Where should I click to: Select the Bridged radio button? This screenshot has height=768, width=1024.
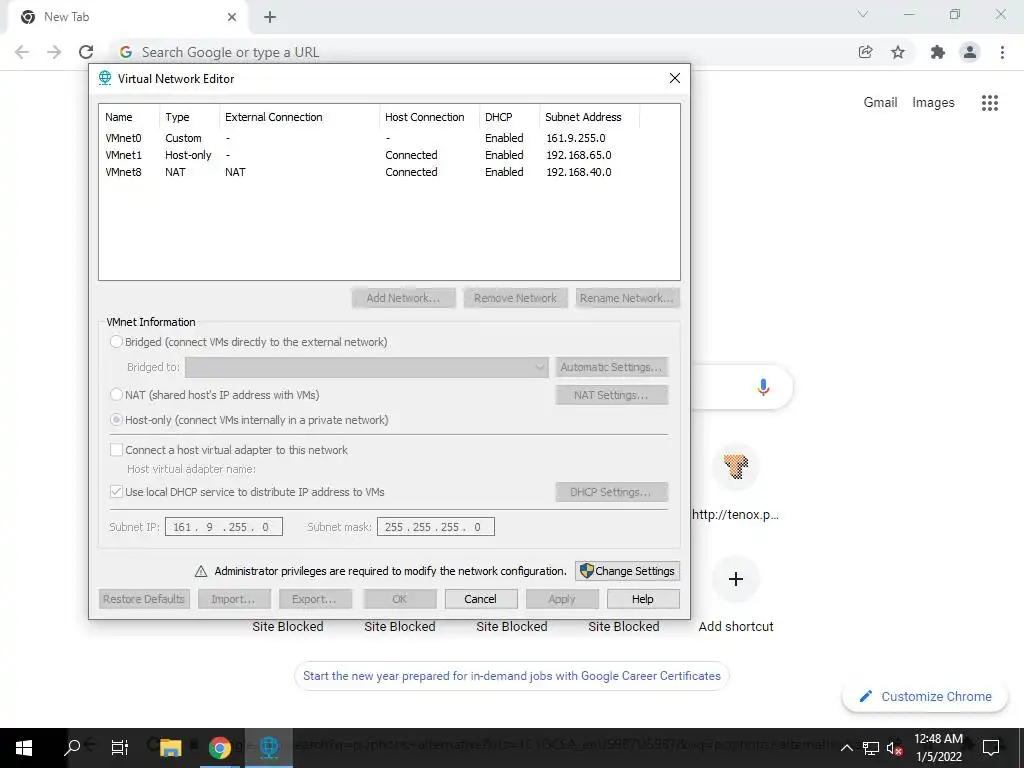tap(116, 342)
